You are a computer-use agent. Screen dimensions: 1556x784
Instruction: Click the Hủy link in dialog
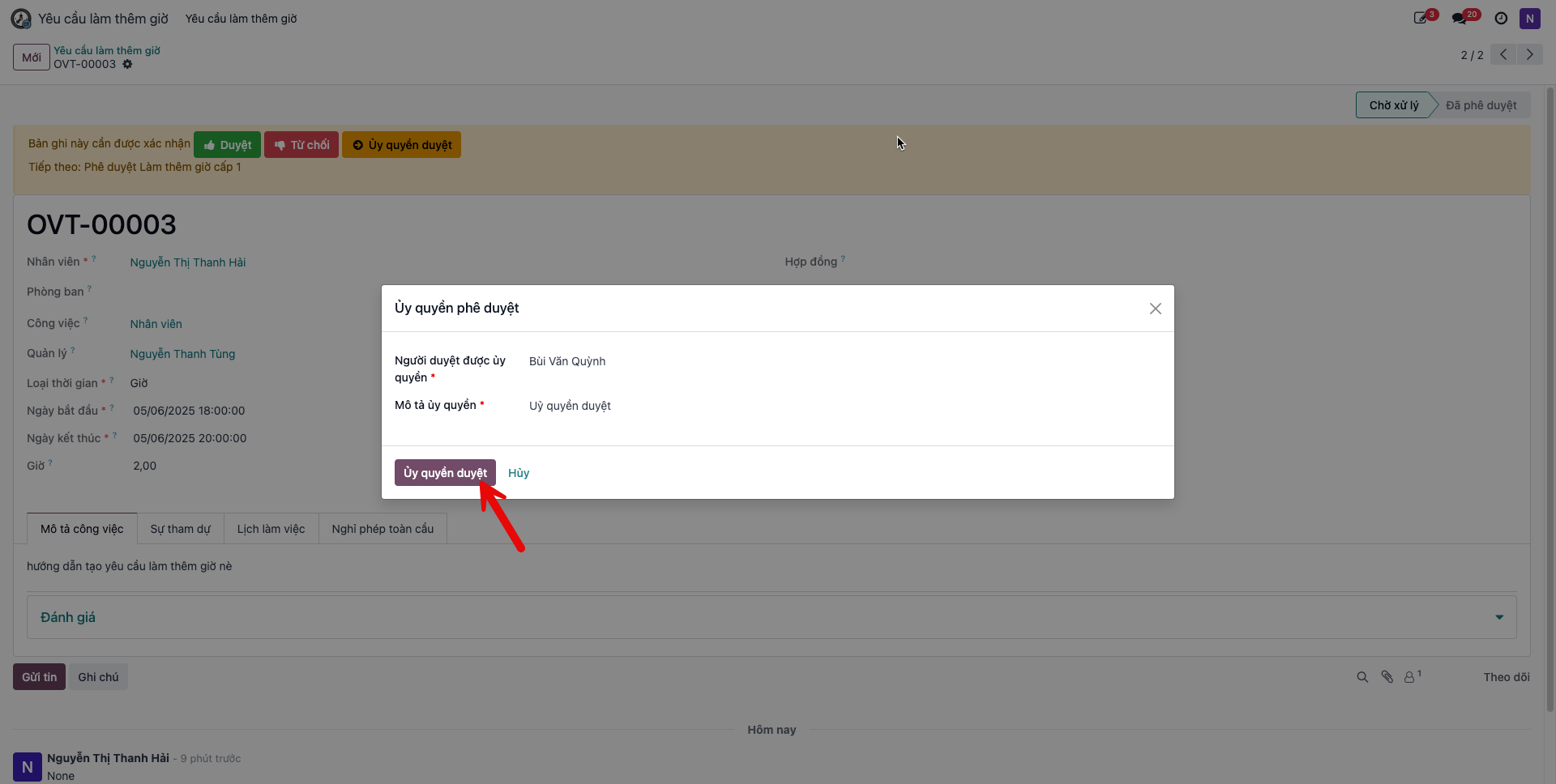[x=519, y=473]
